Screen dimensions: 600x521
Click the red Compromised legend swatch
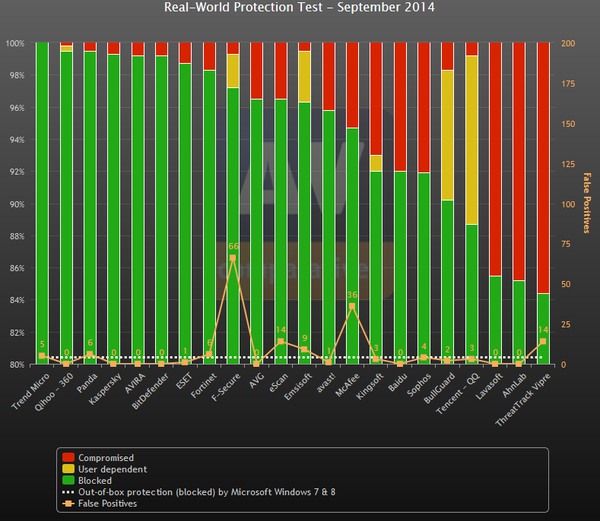(x=68, y=458)
